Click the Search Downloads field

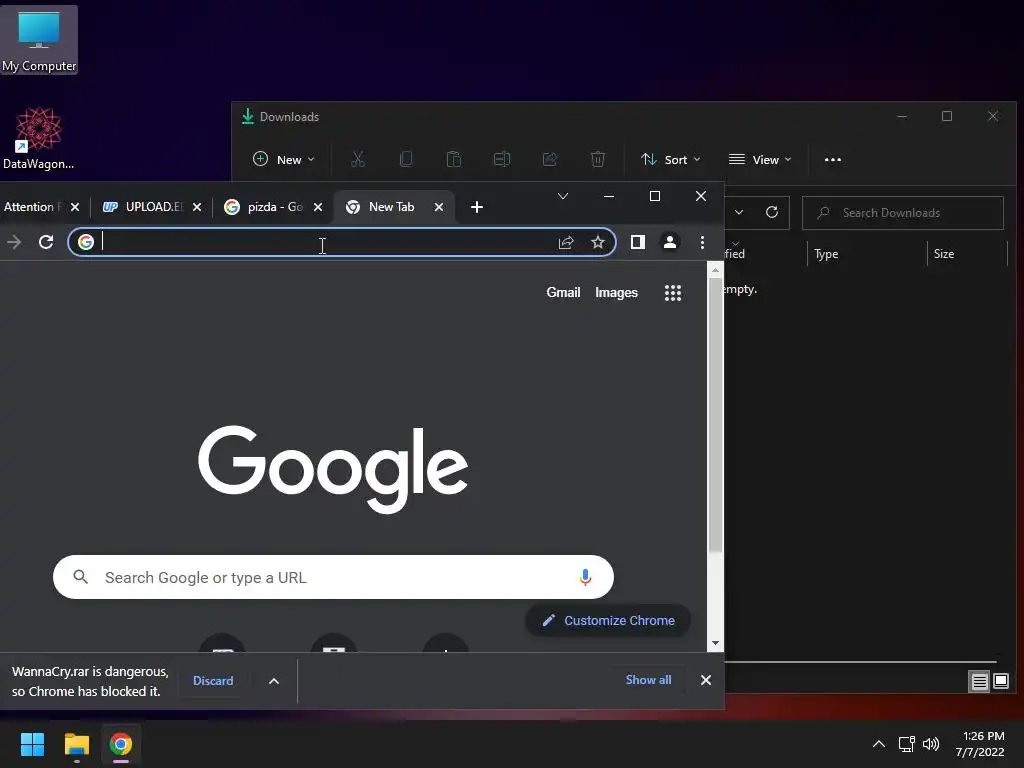point(903,213)
